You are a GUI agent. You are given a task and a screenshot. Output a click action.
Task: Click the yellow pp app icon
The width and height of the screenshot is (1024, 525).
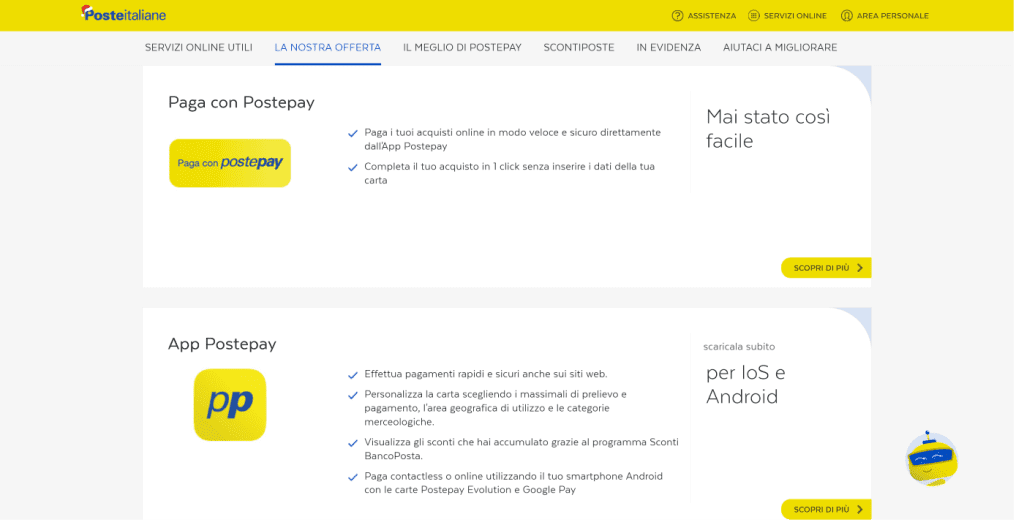[x=230, y=405]
